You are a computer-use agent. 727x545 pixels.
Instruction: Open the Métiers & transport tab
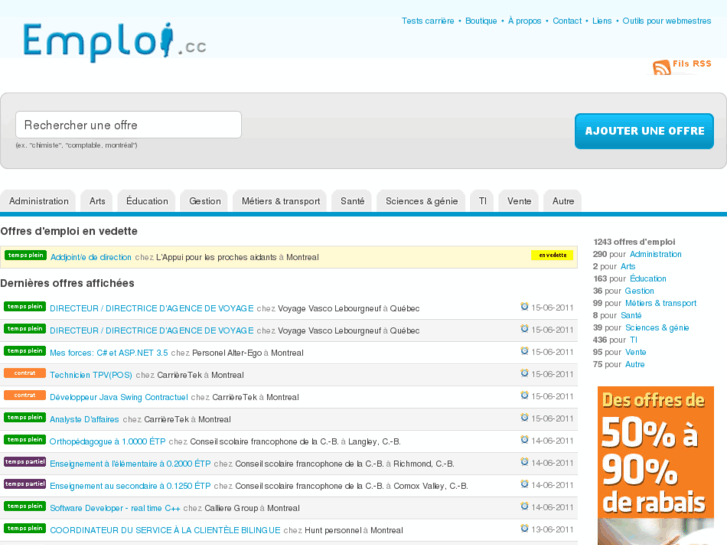pyautogui.click(x=281, y=201)
